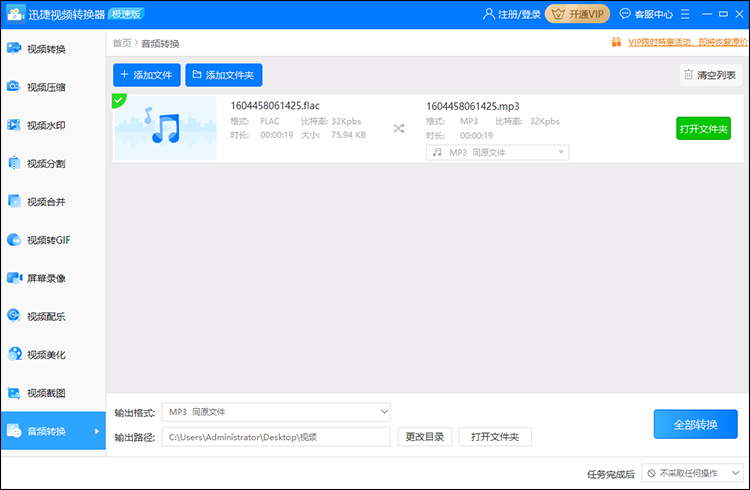
Task: Switch to 屏幕录像 menu item
Action: click(x=53, y=278)
